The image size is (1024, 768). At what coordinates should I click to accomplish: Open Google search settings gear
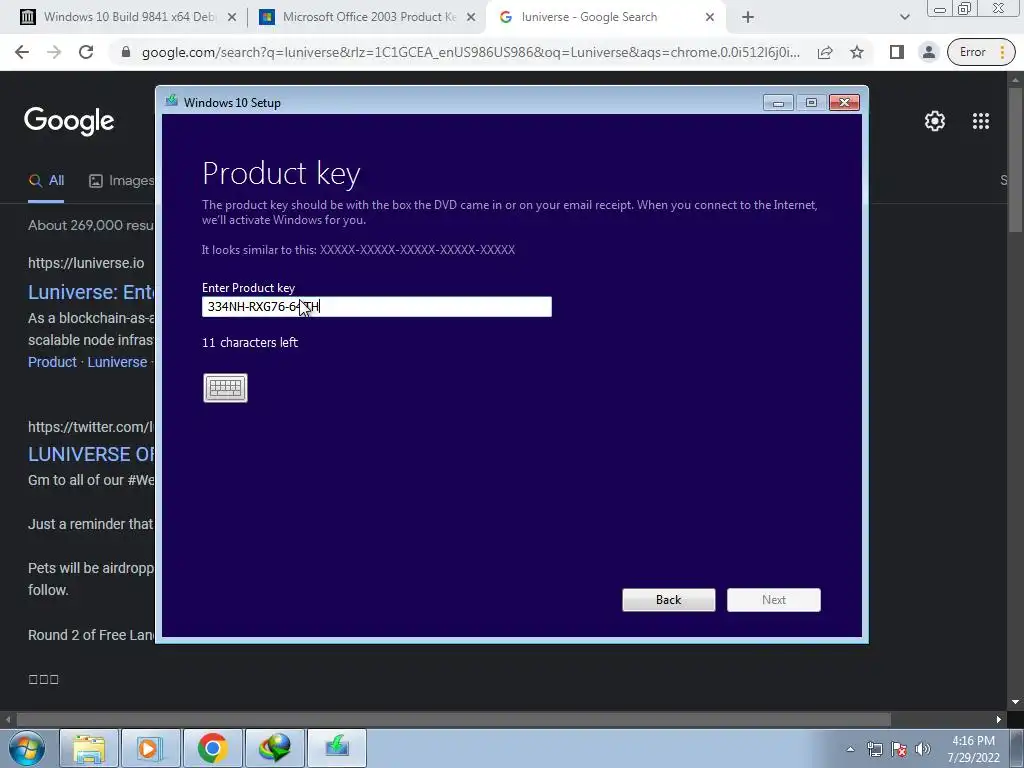[x=935, y=121]
